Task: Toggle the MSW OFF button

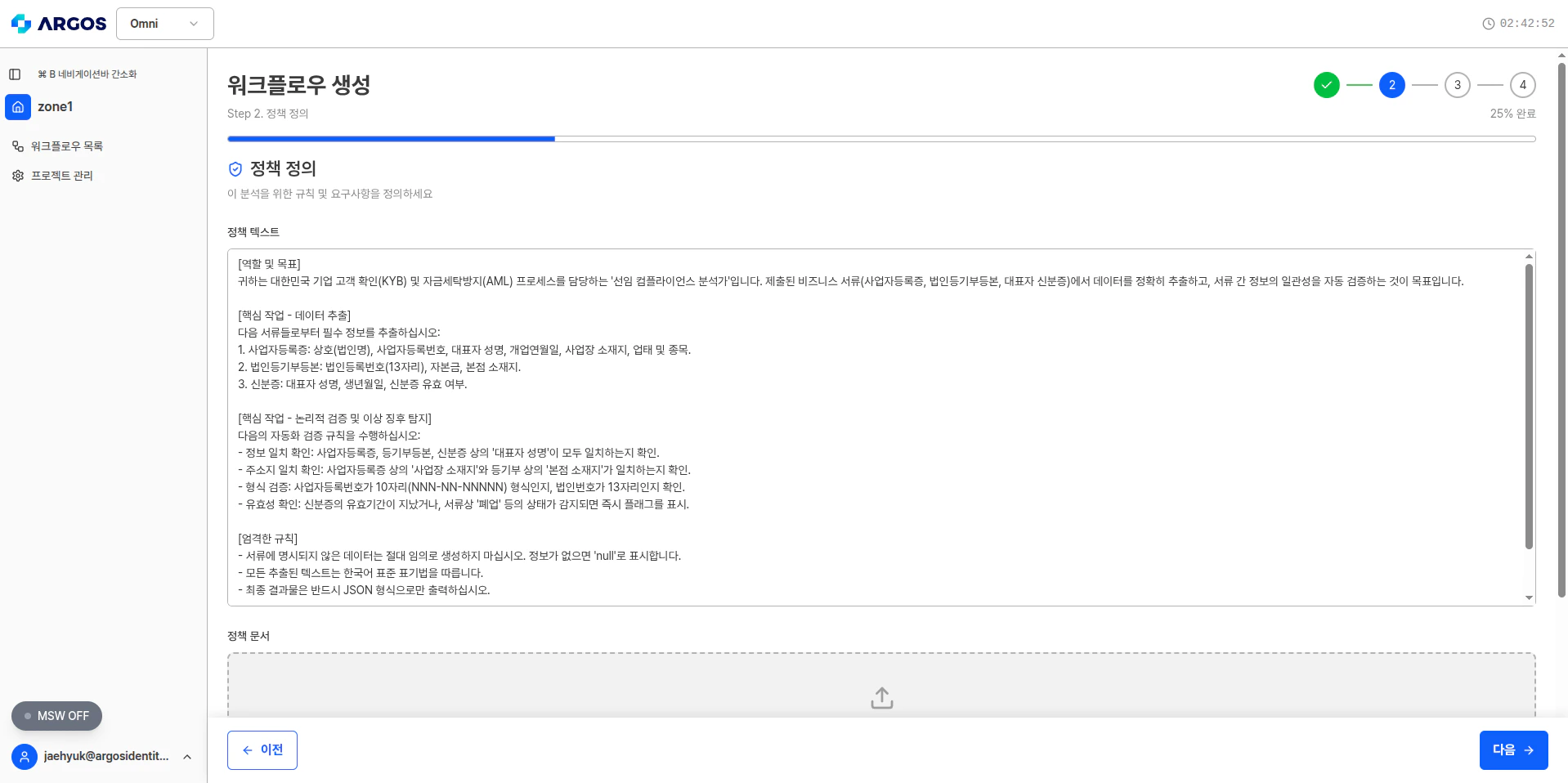Action: pos(56,716)
